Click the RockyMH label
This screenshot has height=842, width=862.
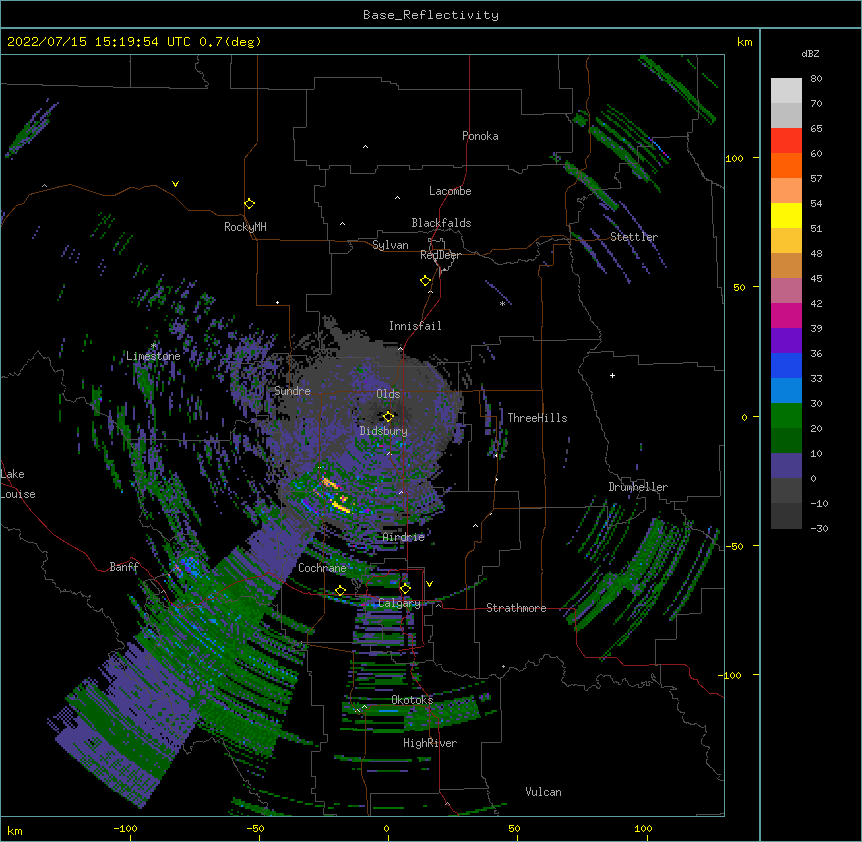[x=245, y=227]
